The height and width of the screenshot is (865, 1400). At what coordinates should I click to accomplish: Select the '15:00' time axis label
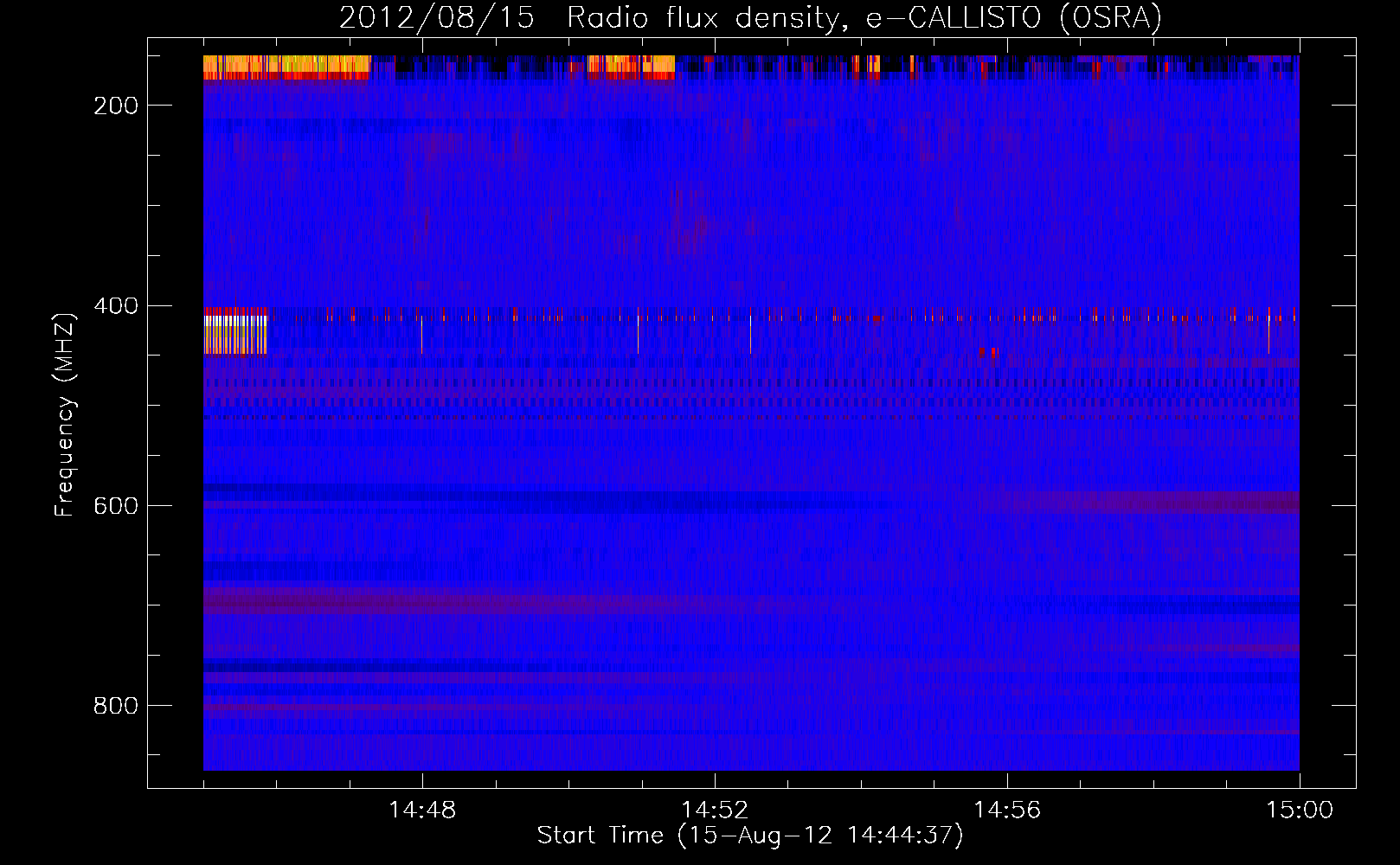pos(1300,811)
